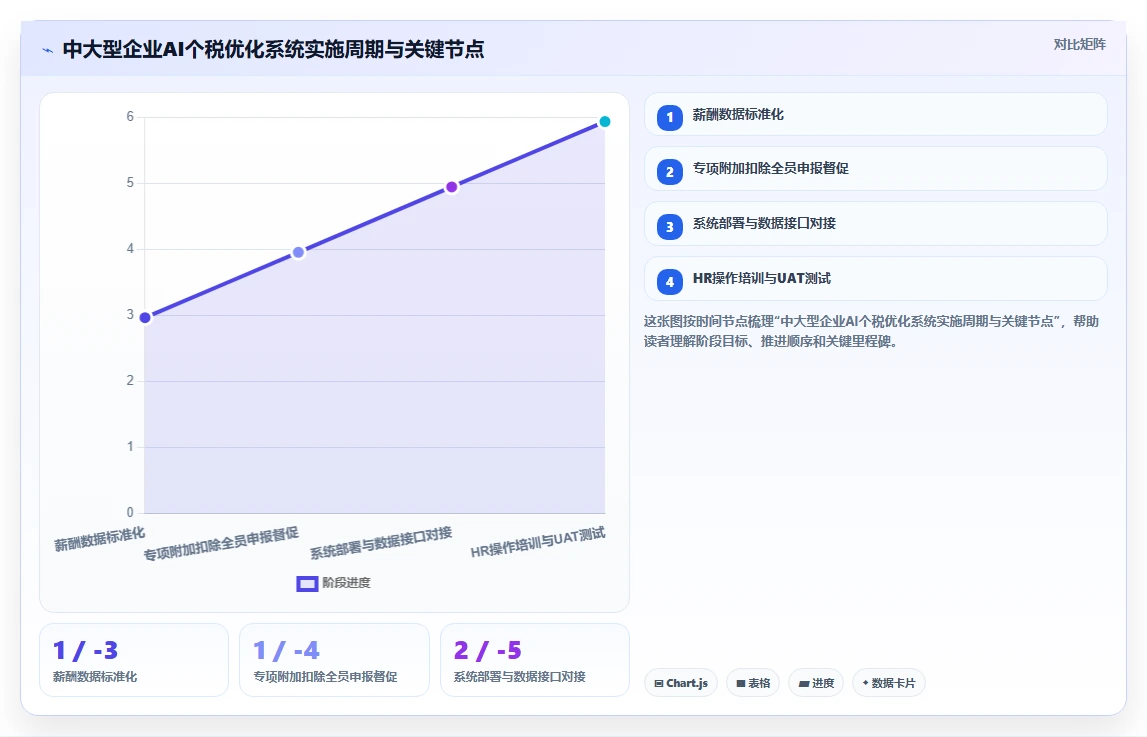Click the '2 / -5' stat card value

pyautogui.click(x=487, y=650)
